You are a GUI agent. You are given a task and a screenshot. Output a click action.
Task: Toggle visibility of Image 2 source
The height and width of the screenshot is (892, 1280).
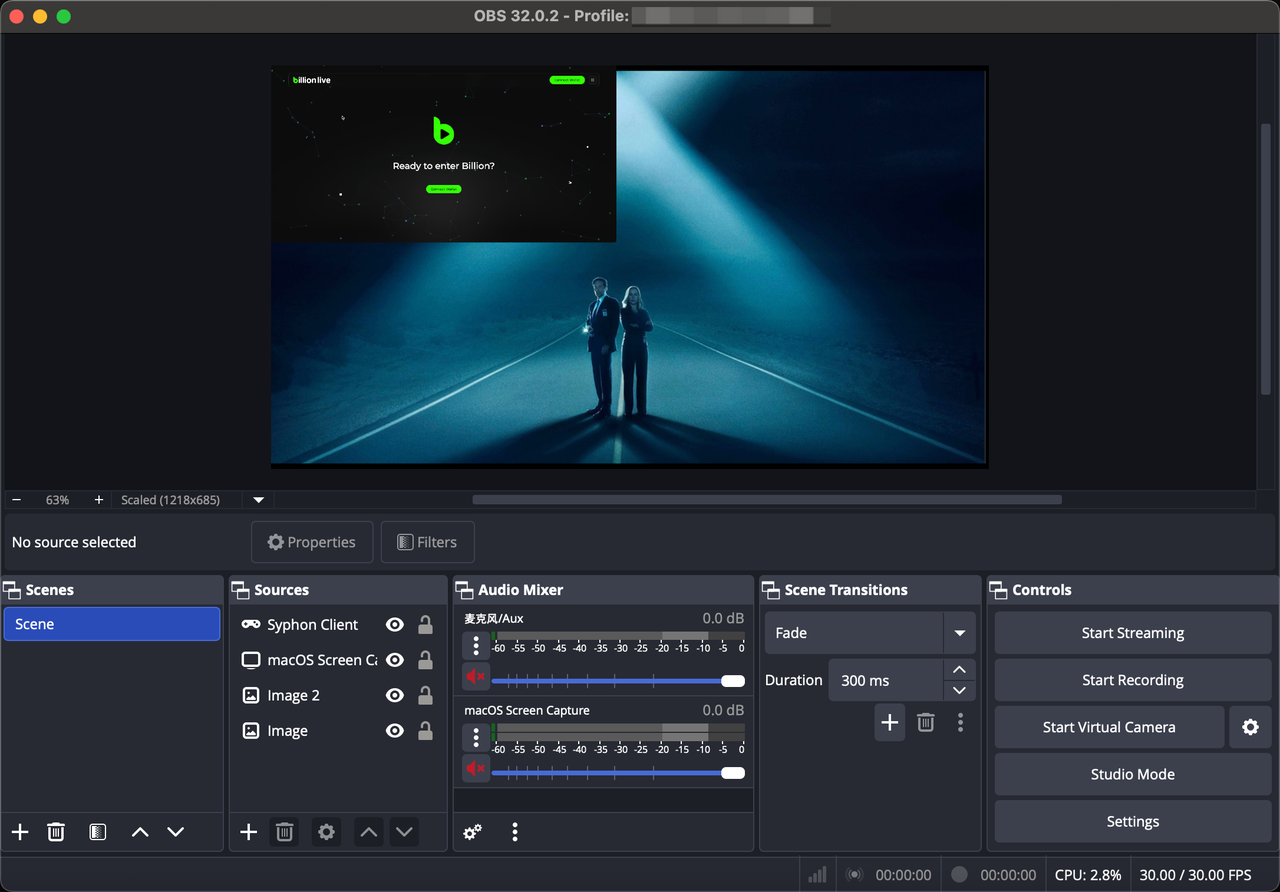pyautogui.click(x=395, y=696)
